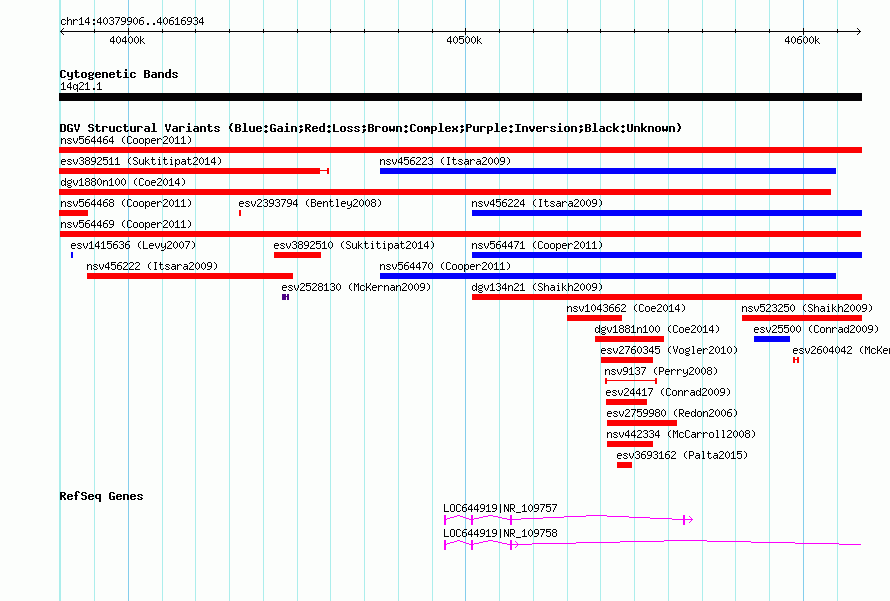Screen dimensions: 890x601
Task: Click the left arrow of the ruler
Action: [x=62, y=31]
